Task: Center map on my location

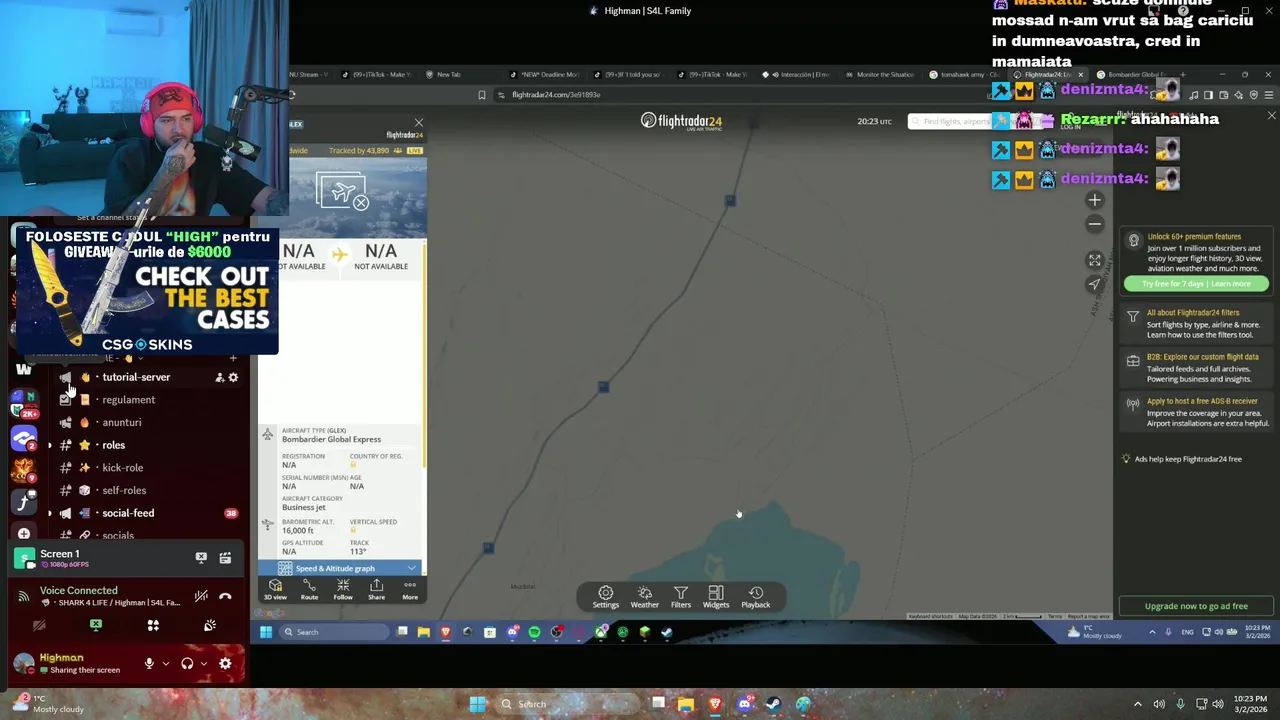Action: tap(1094, 284)
